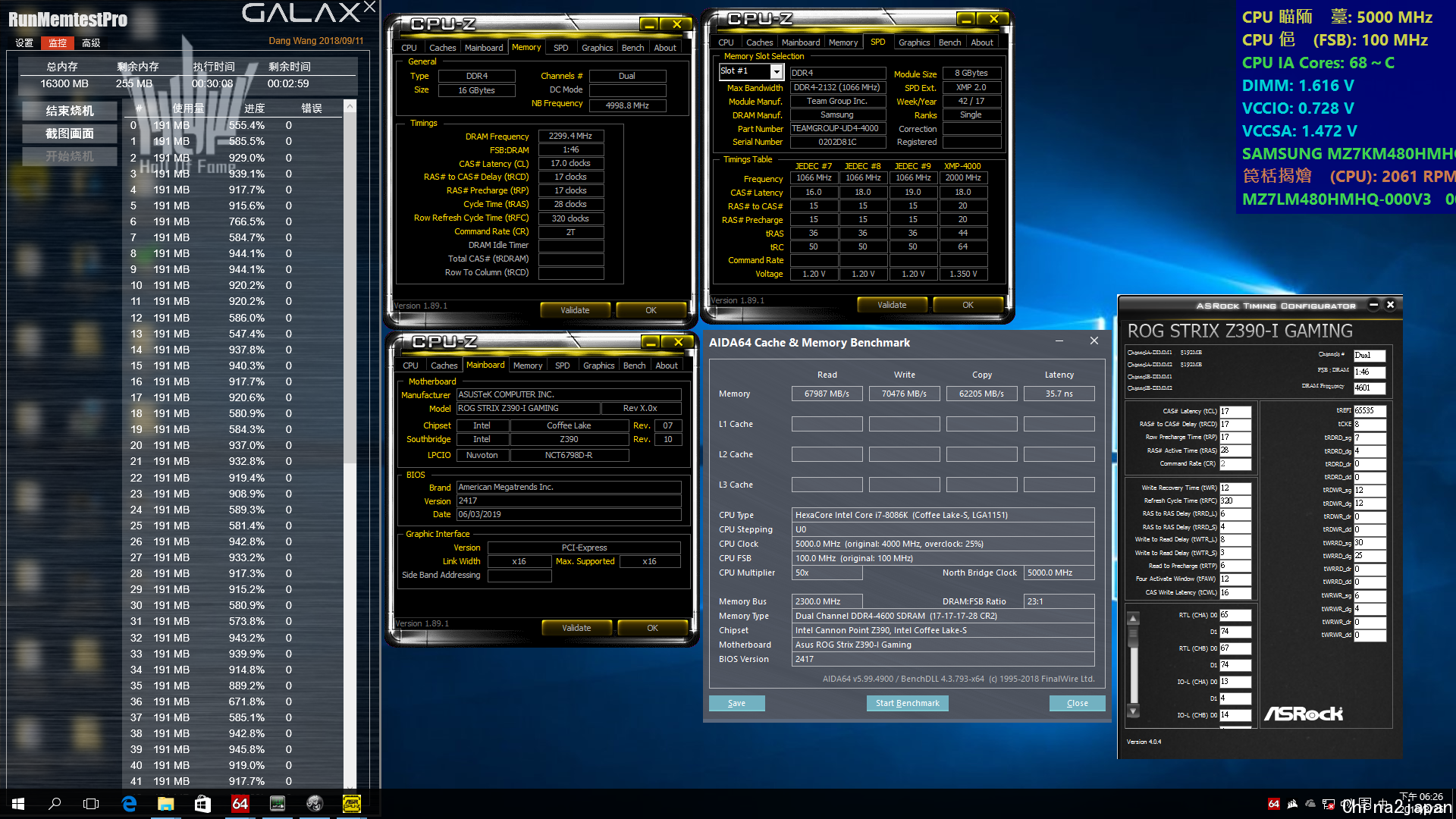Image resolution: width=1456 pixels, height=819 pixels.
Task: Click Memory Latency value 35.7 ns
Action: (1059, 394)
